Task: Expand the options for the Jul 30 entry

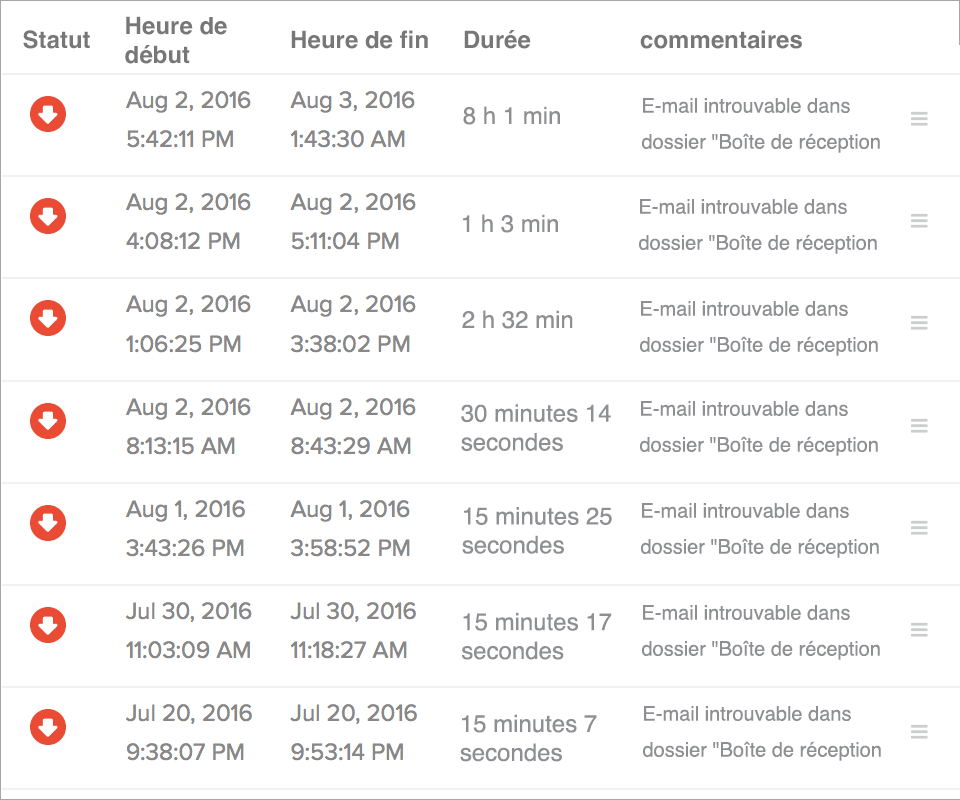Action: (919, 629)
